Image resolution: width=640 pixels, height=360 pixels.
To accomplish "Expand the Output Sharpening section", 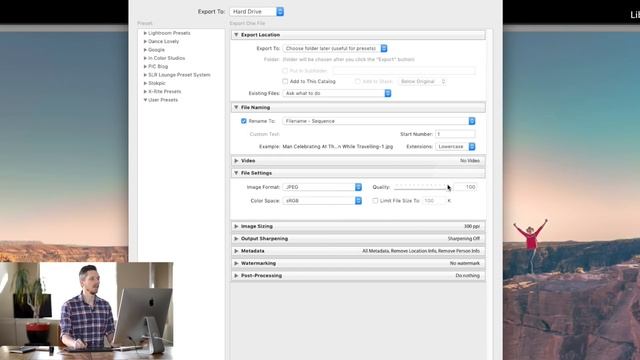I will [236, 239].
